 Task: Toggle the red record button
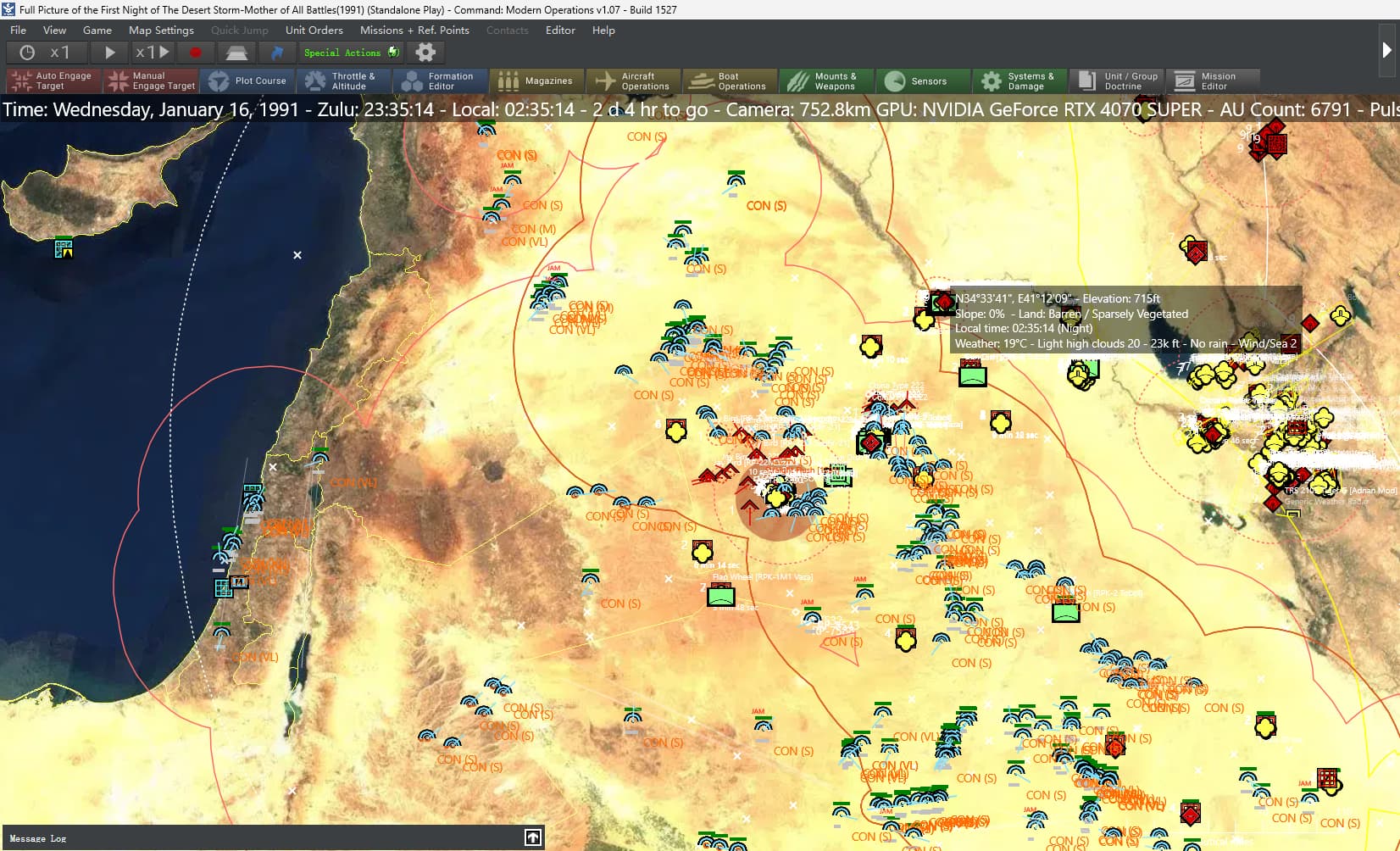196,53
